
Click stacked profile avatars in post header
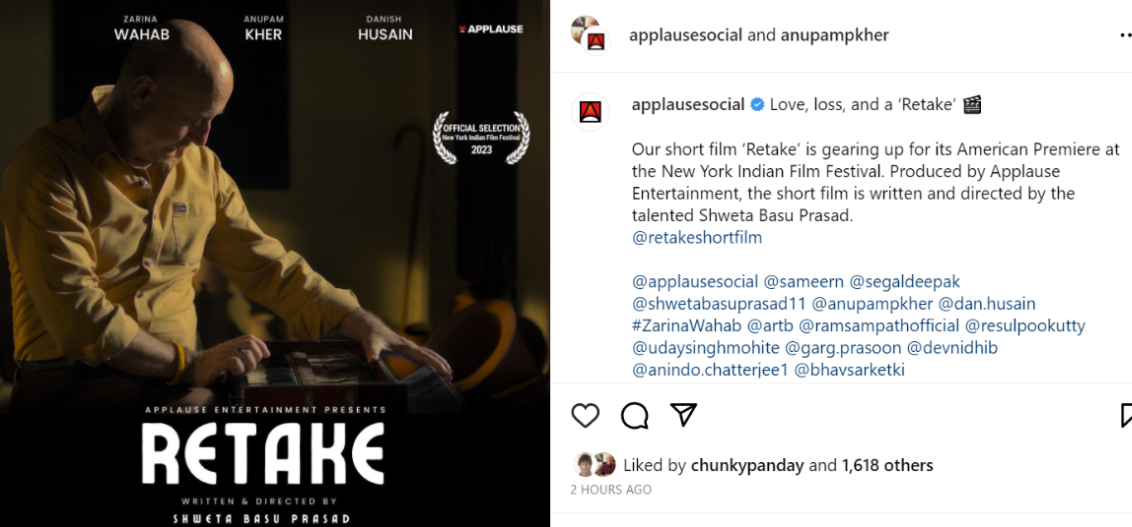pos(591,35)
